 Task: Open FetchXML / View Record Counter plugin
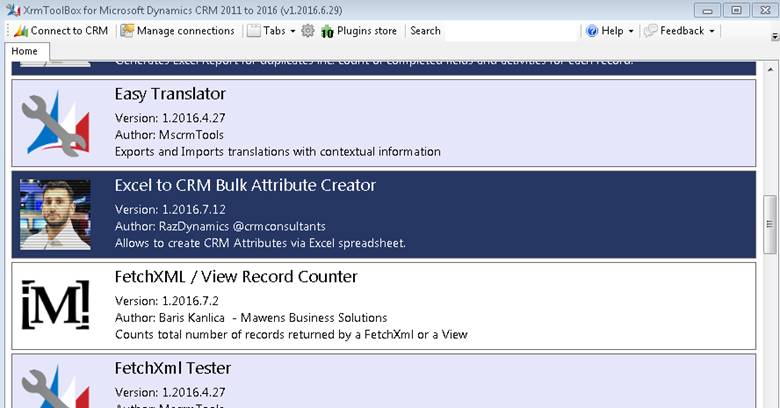click(236, 277)
